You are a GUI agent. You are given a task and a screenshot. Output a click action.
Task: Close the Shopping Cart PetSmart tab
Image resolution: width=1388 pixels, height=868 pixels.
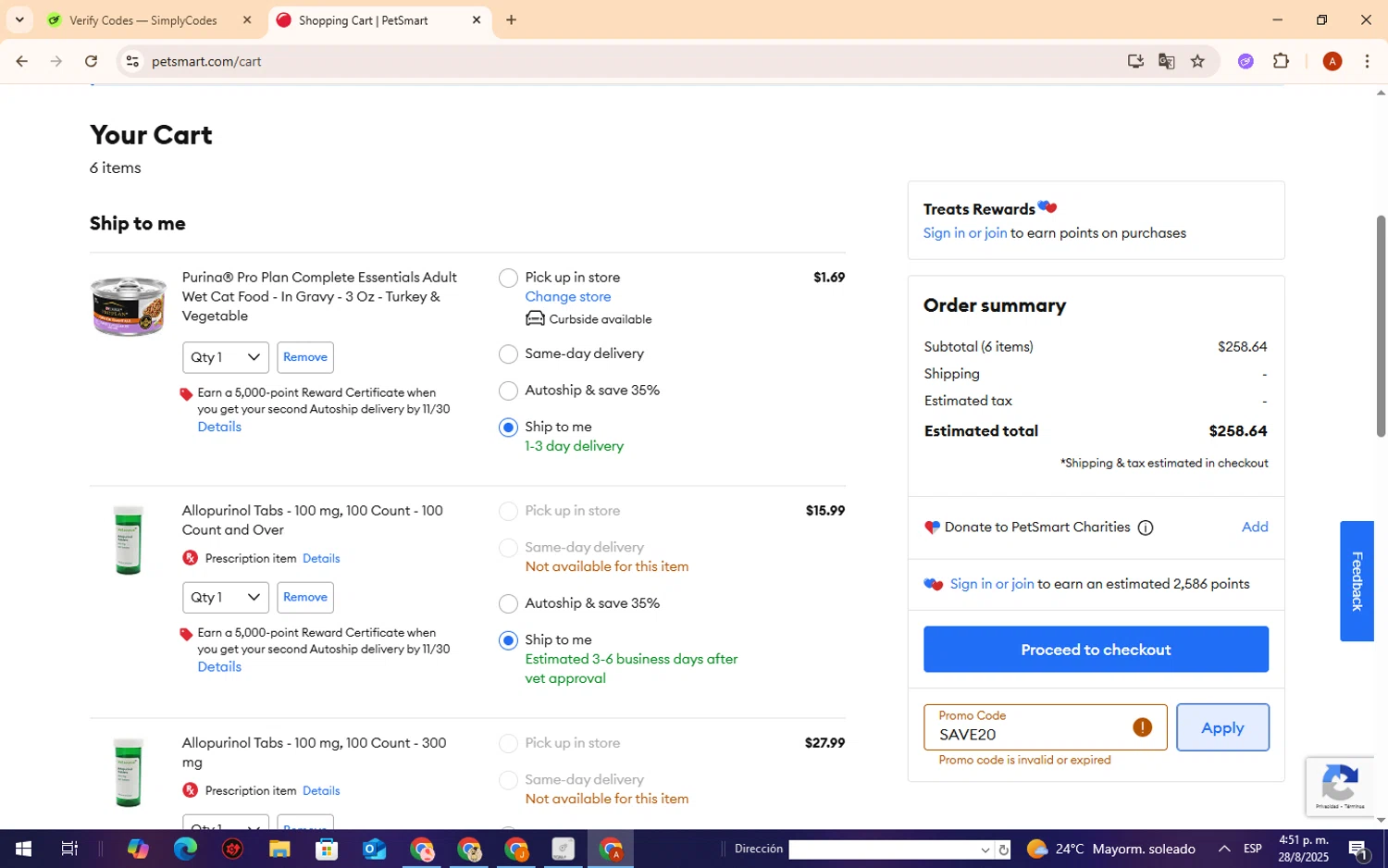(477, 20)
